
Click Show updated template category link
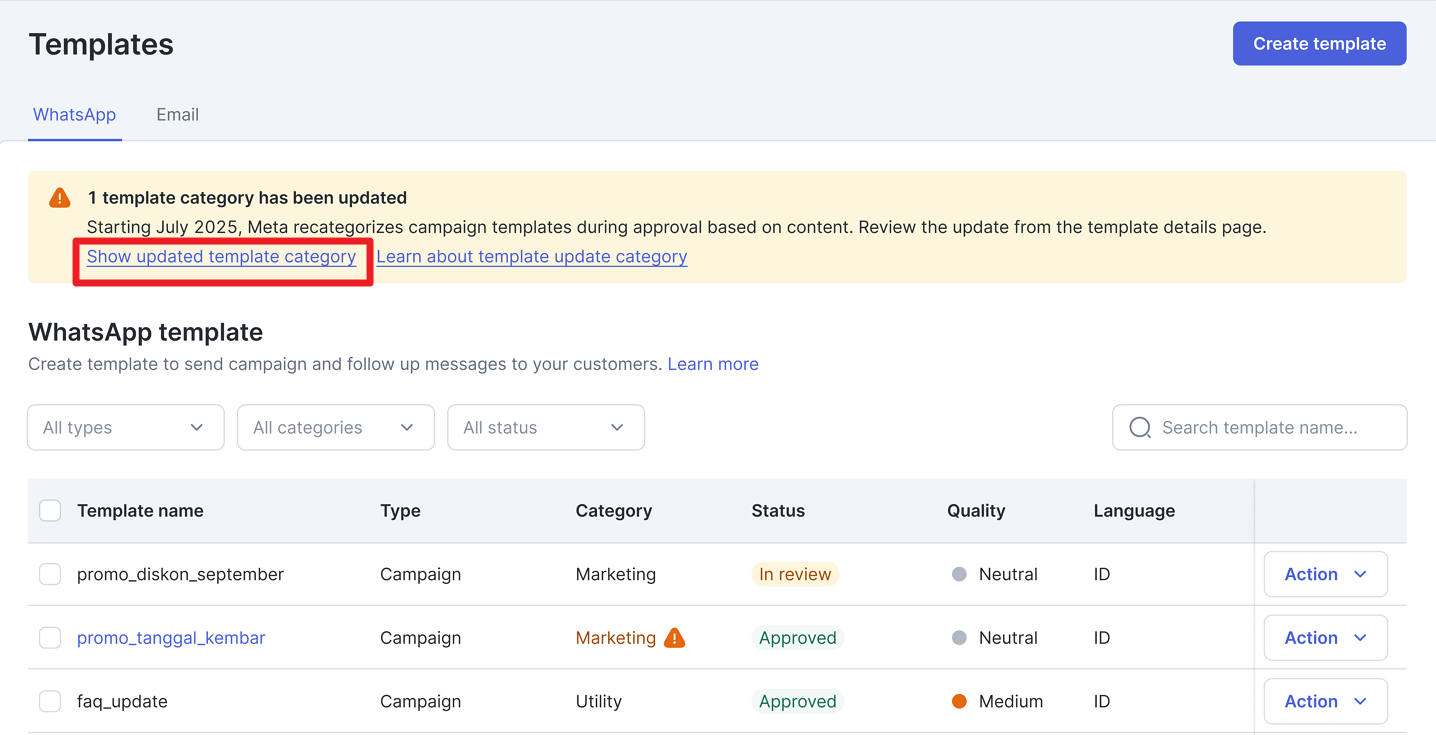pyautogui.click(x=221, y=257)
